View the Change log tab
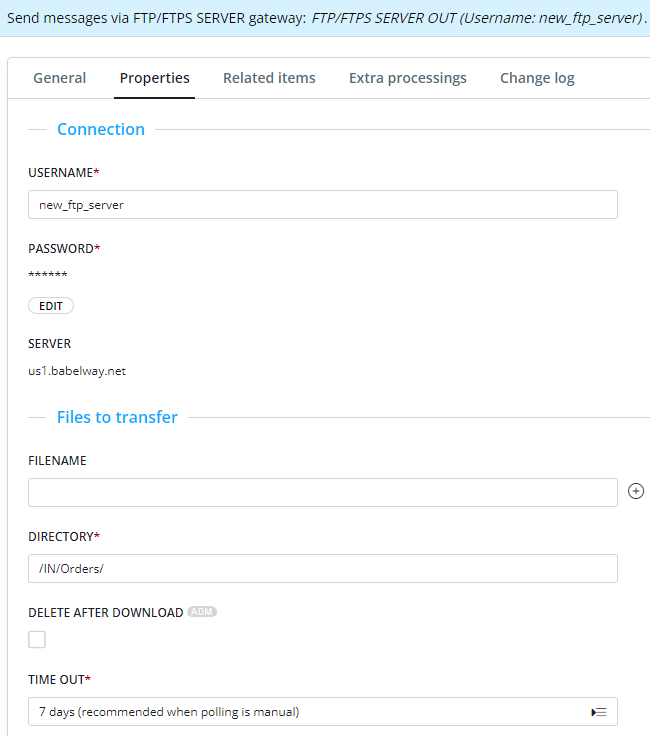Screen dimensions: 650x736 pyautogui.click(x=537, y=78)
